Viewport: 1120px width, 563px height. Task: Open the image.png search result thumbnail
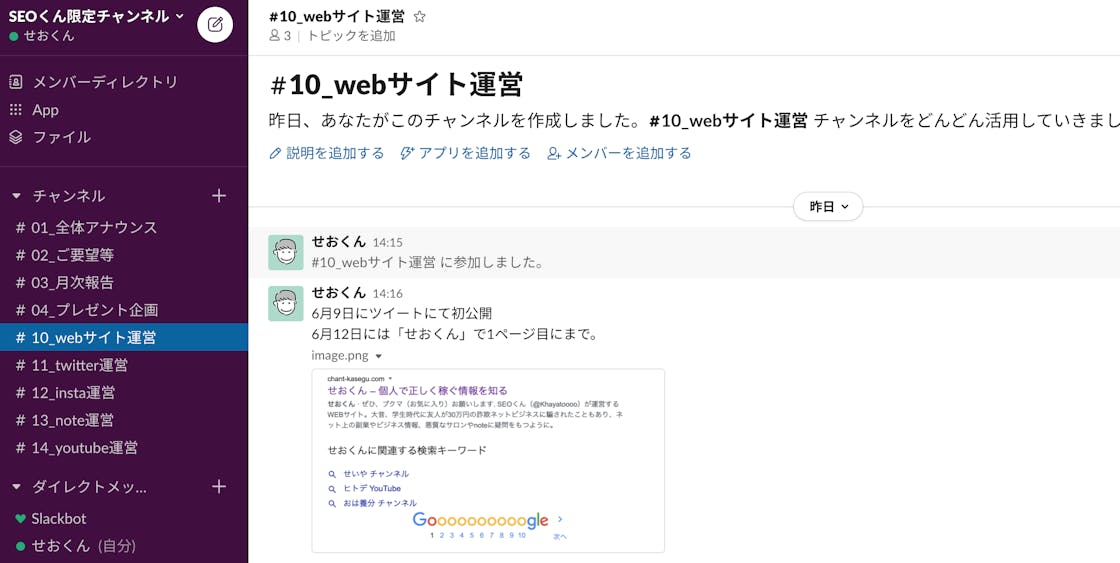point(488,460)
